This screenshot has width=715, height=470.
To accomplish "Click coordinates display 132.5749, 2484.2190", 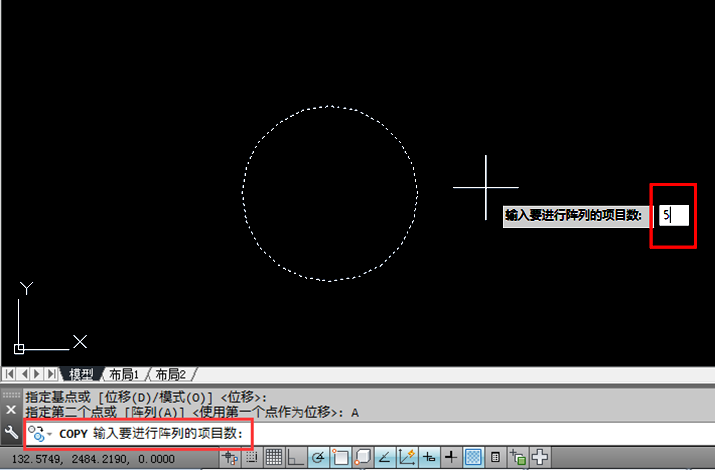I will click(93, 459).
